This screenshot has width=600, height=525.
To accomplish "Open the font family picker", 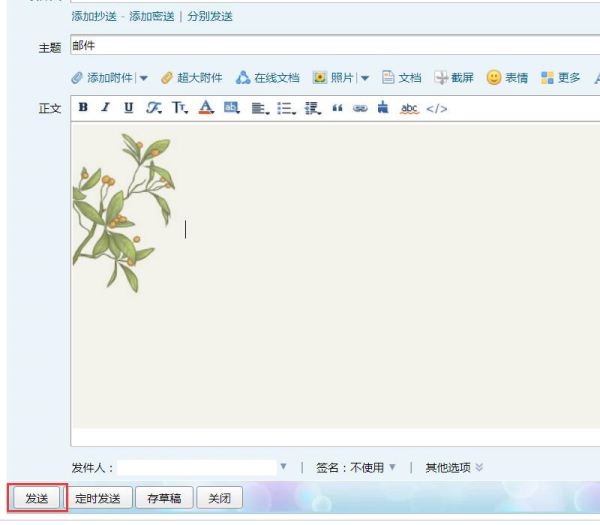I will tap(153, 108).
